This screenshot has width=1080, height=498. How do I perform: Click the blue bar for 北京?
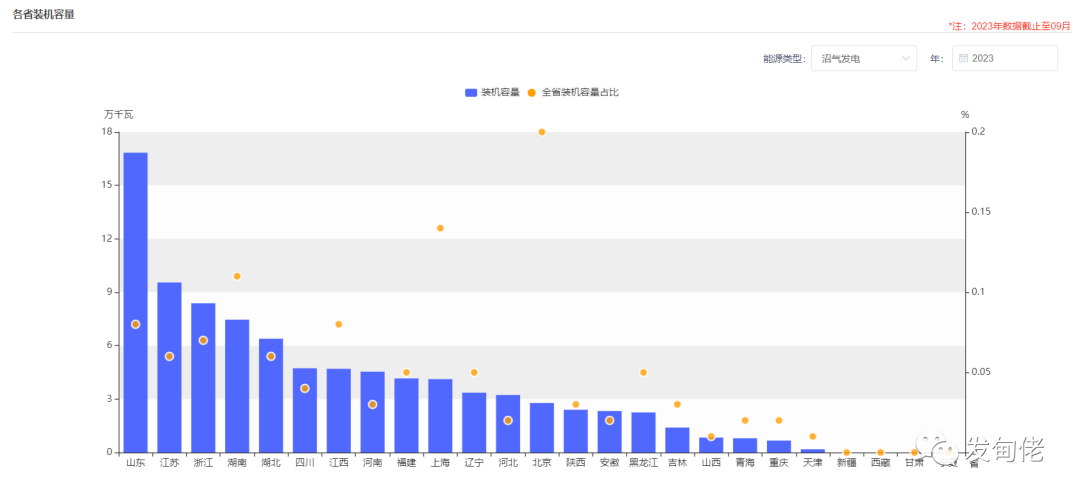click(x=542, y=428)
